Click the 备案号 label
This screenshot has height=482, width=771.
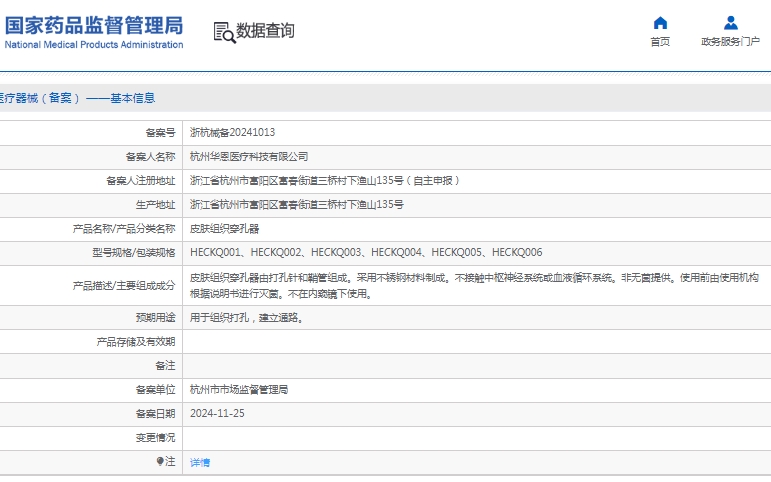pos(160,133)
